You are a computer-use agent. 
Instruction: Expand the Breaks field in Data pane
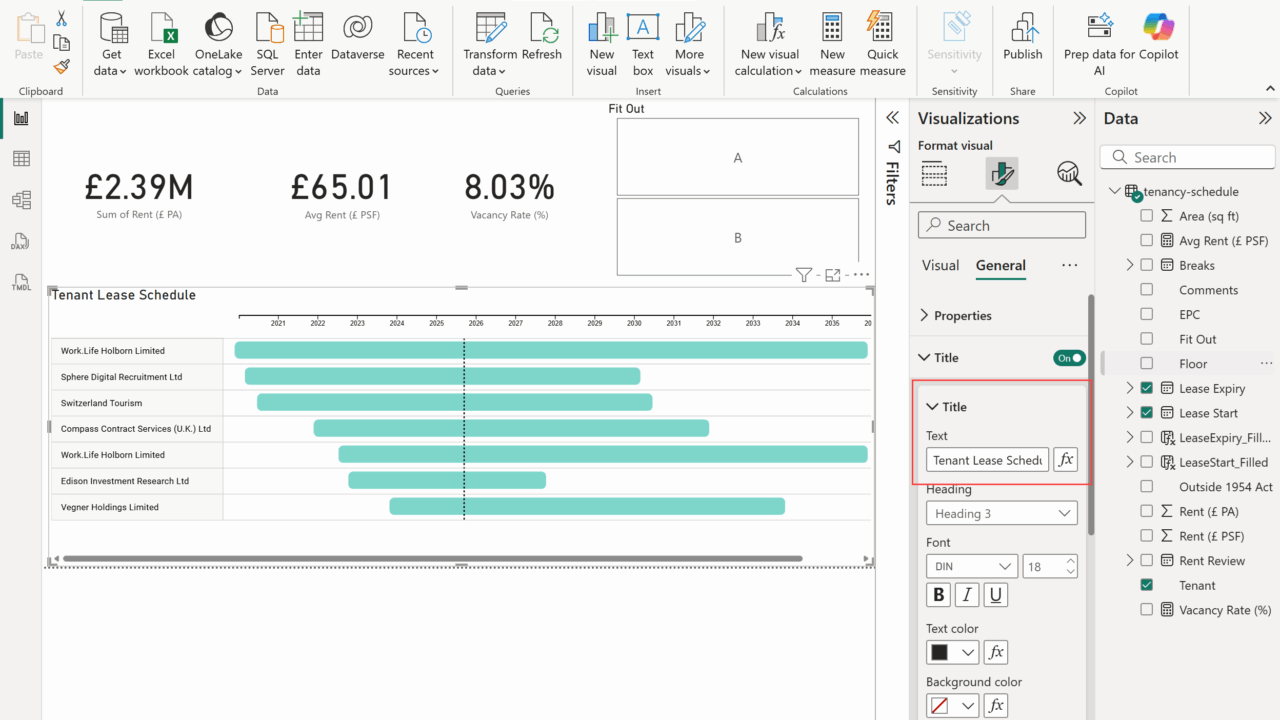click(x=1130, y=265)
